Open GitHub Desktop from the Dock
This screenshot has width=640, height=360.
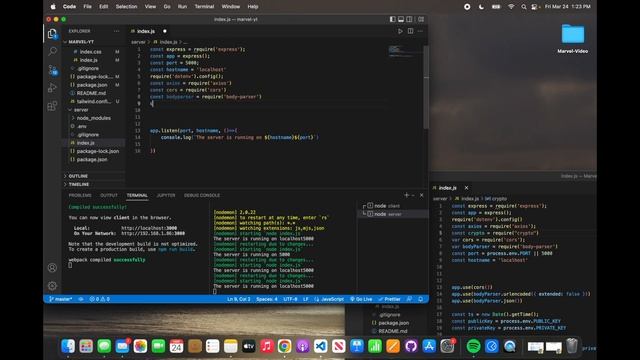[x=411, y=346]
